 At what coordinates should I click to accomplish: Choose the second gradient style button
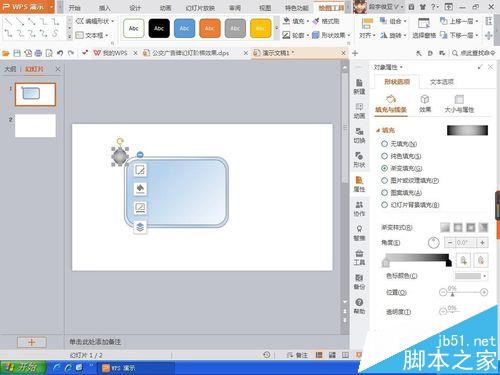458,227
